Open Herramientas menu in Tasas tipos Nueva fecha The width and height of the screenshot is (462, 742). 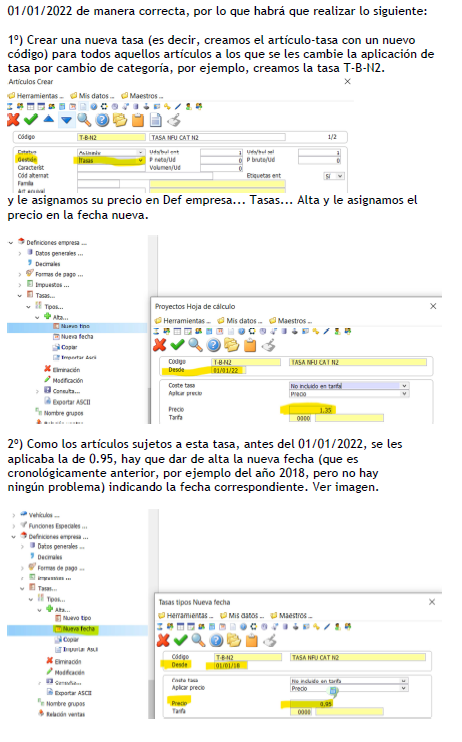point(186,616)
